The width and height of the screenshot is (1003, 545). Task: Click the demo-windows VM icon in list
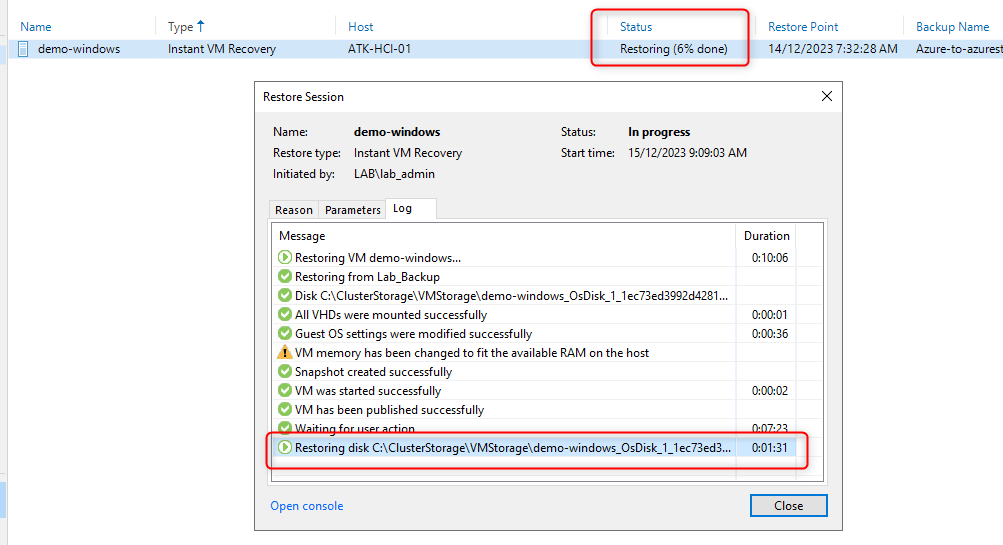pos(23,49)
